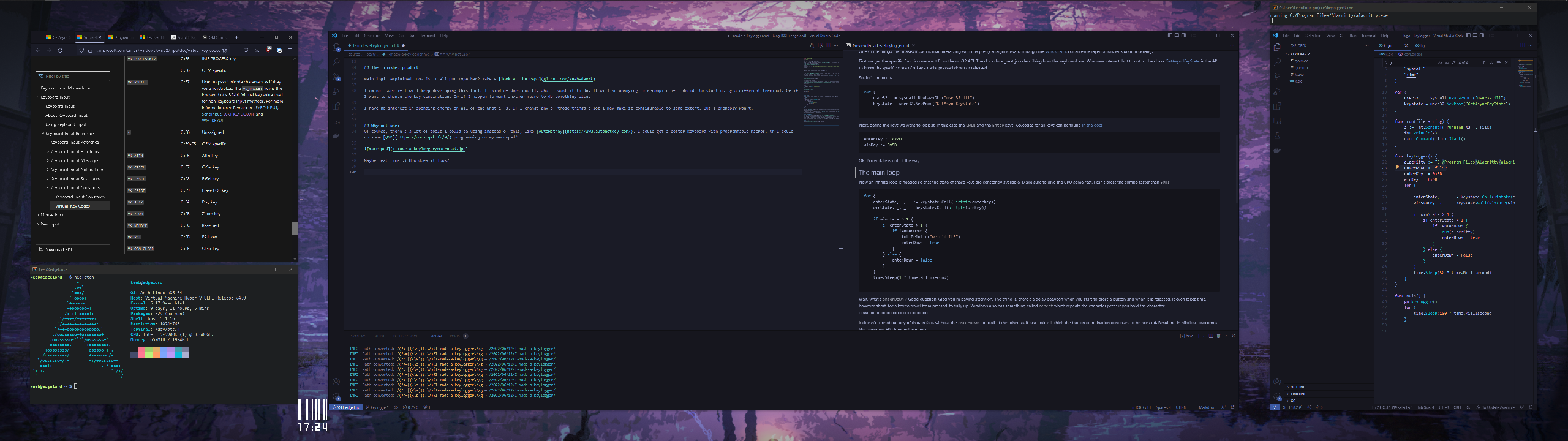Expand Keyboard Input Messages tree node
Screen dimensions: 1568x441
tap(48, 160)
